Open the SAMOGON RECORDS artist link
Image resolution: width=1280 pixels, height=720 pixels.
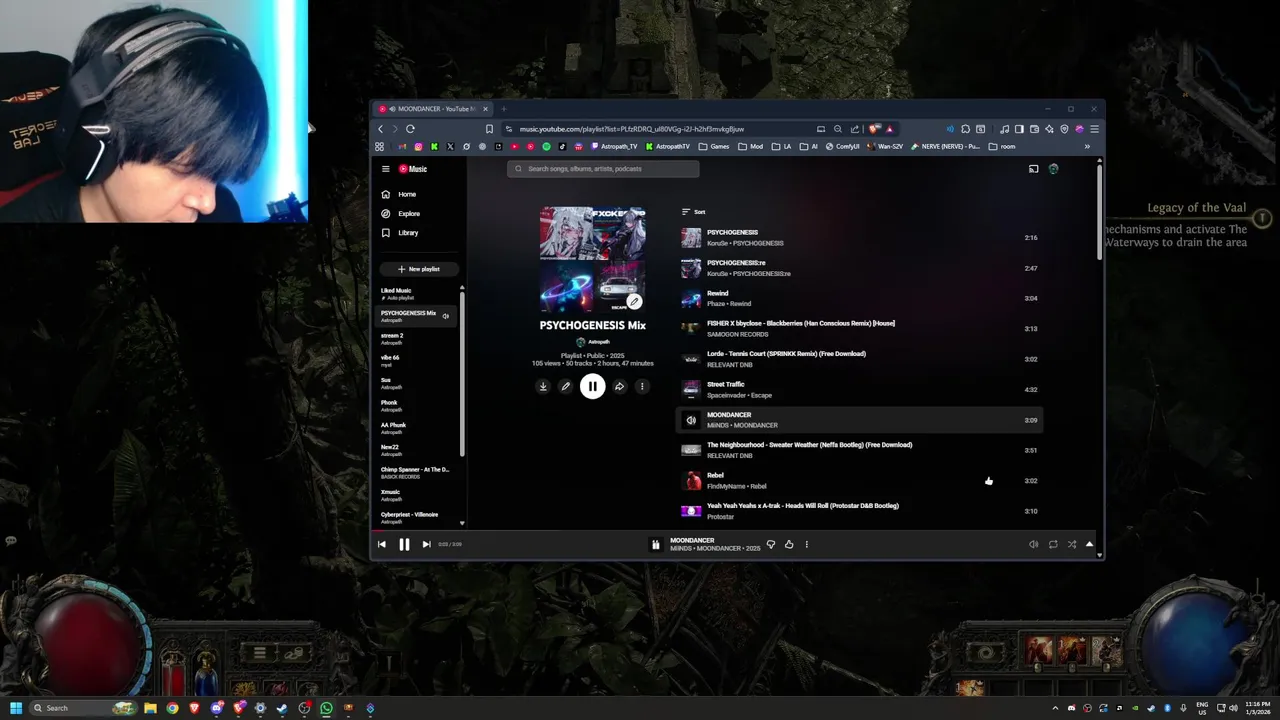click(x=737, y=334)
